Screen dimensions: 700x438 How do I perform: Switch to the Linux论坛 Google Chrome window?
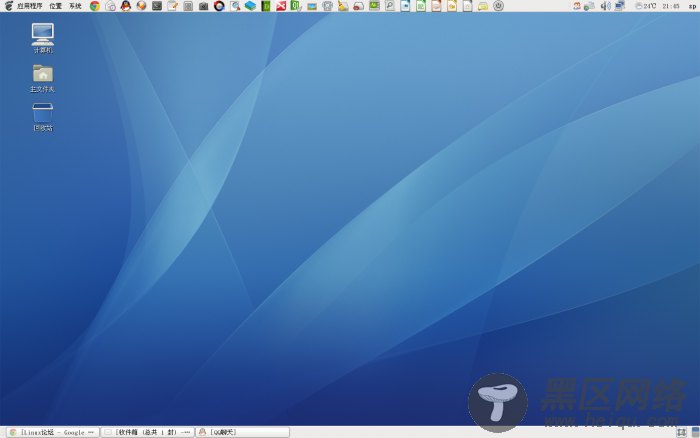point(52,432)
